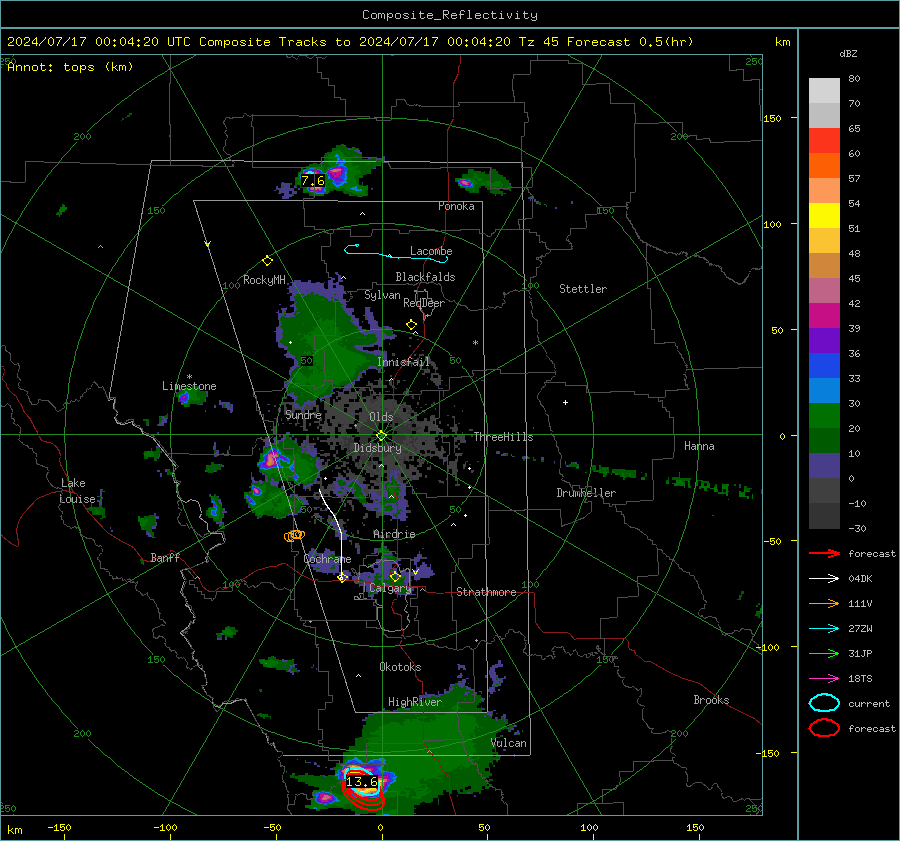Click the yellow diamond marker near RockyMH
This screenshot has width=900, height=841.
point(267,261)
